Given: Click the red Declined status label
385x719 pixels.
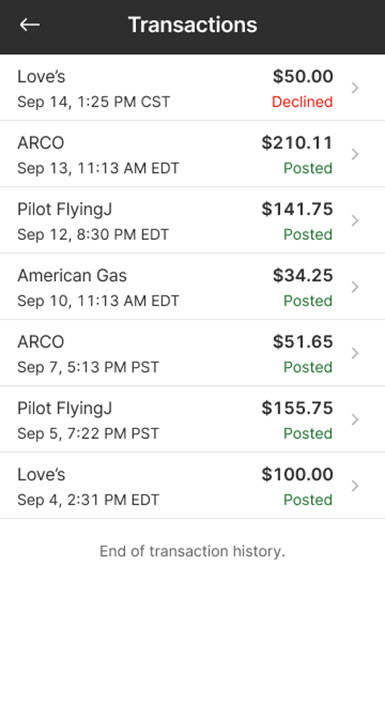Looking at the screenshot, I should click(302, 102).
